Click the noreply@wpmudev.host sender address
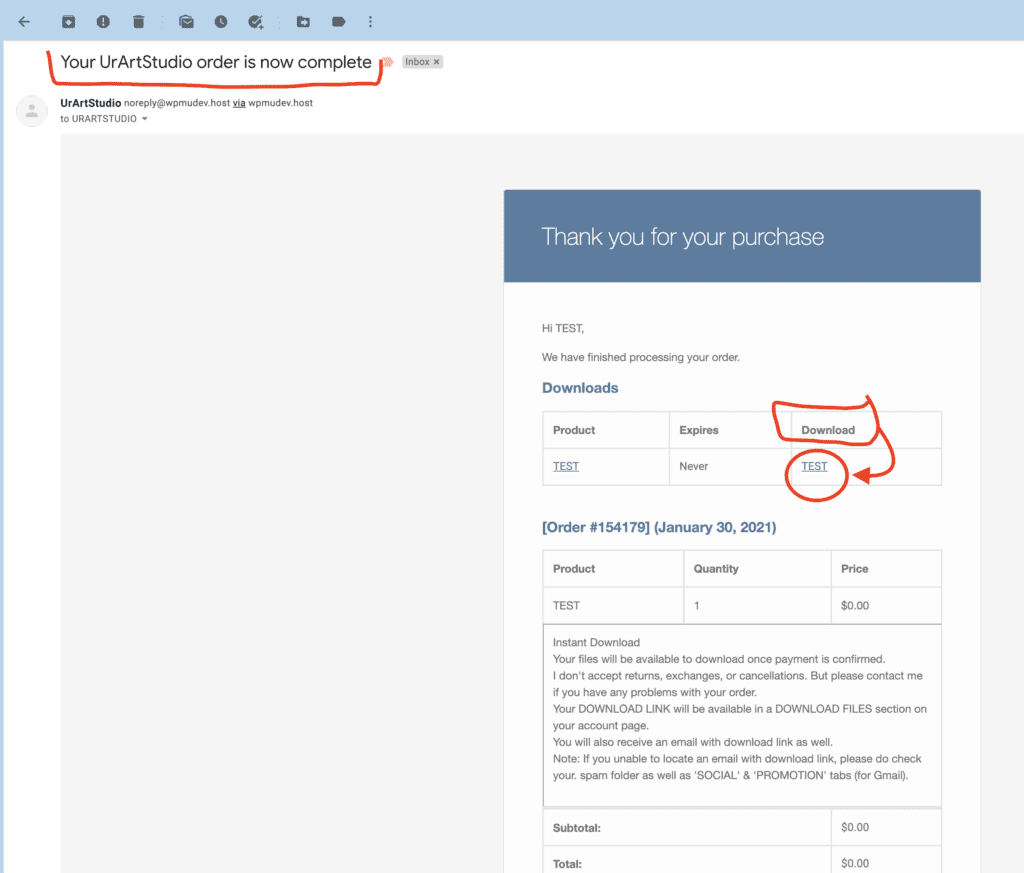 [177, 103]
